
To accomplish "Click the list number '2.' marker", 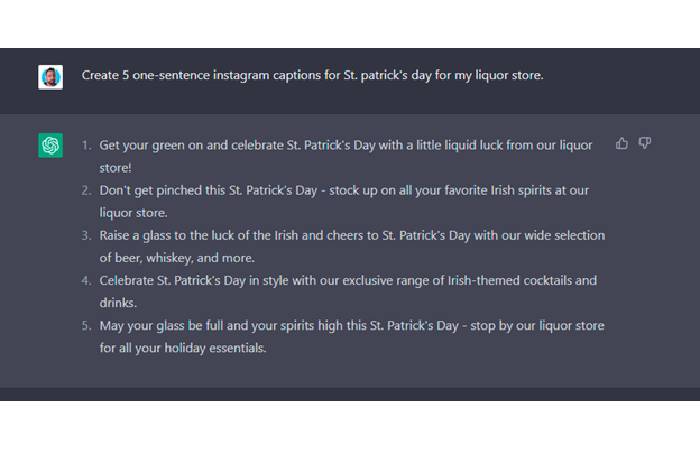I will [86, 190].
